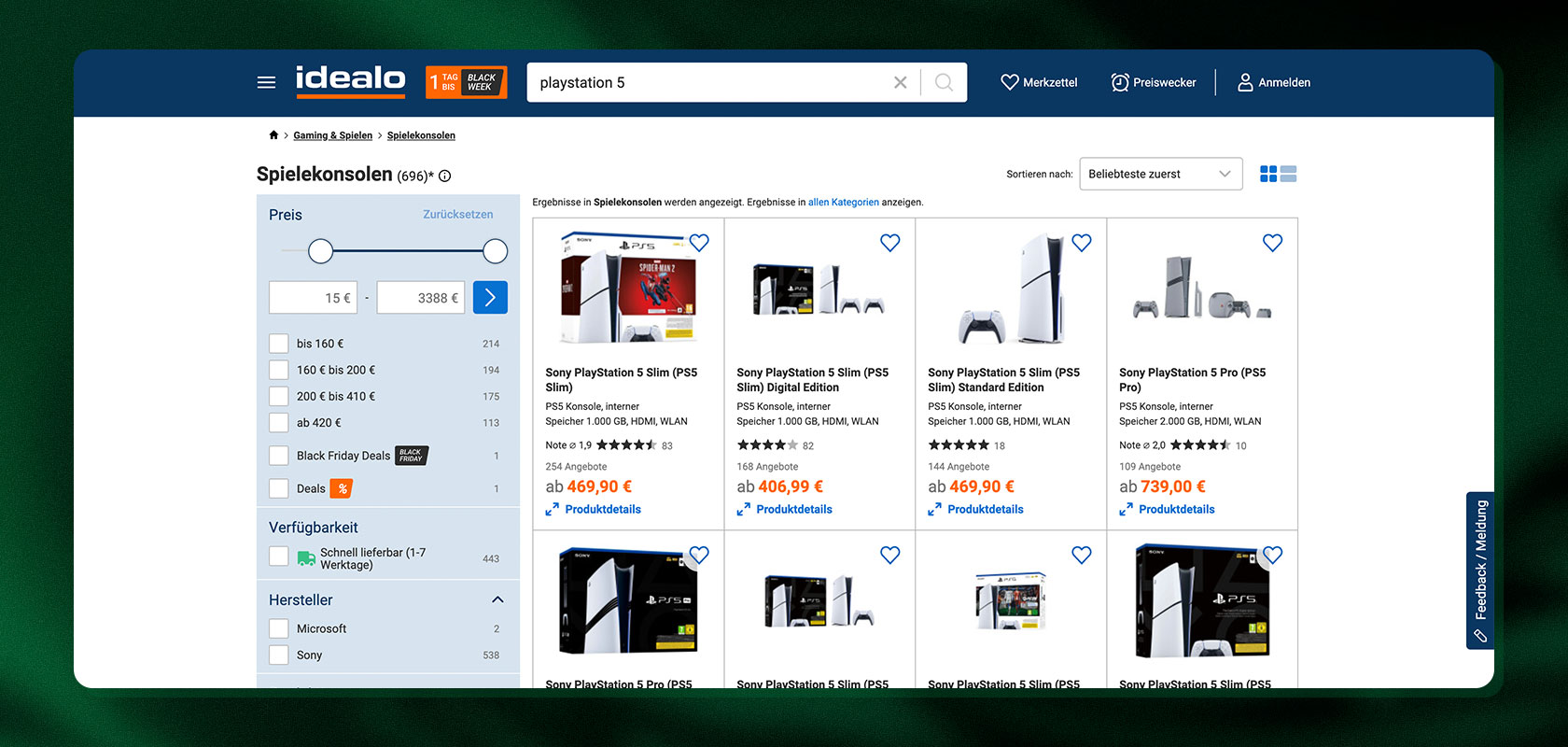The image size is (1568, 747).
Task: Click Zurücksetzen to reset price filter
Action: 457,214
